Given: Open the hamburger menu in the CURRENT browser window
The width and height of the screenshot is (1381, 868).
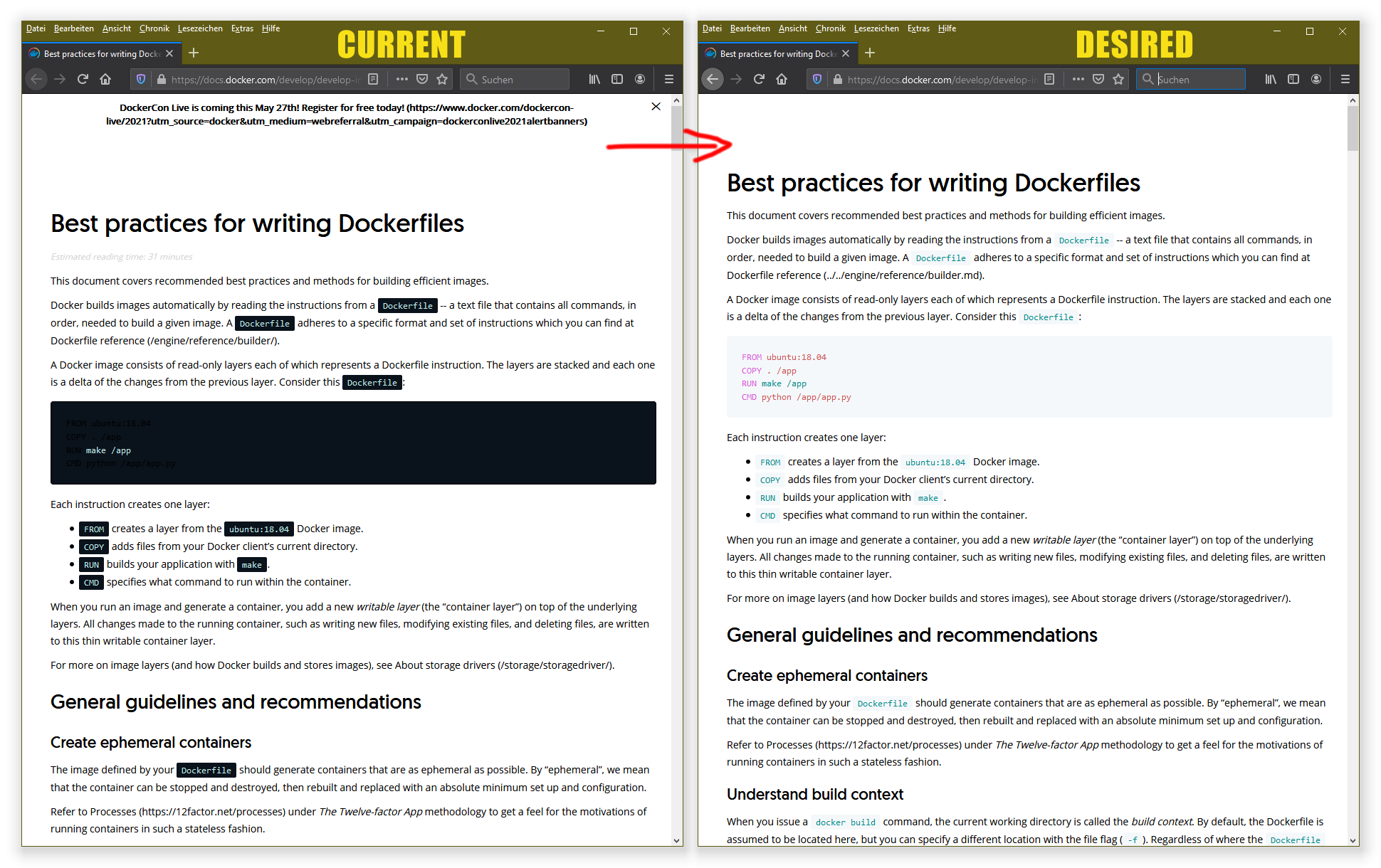Looking at the screenshot, I should pos(669,79).
